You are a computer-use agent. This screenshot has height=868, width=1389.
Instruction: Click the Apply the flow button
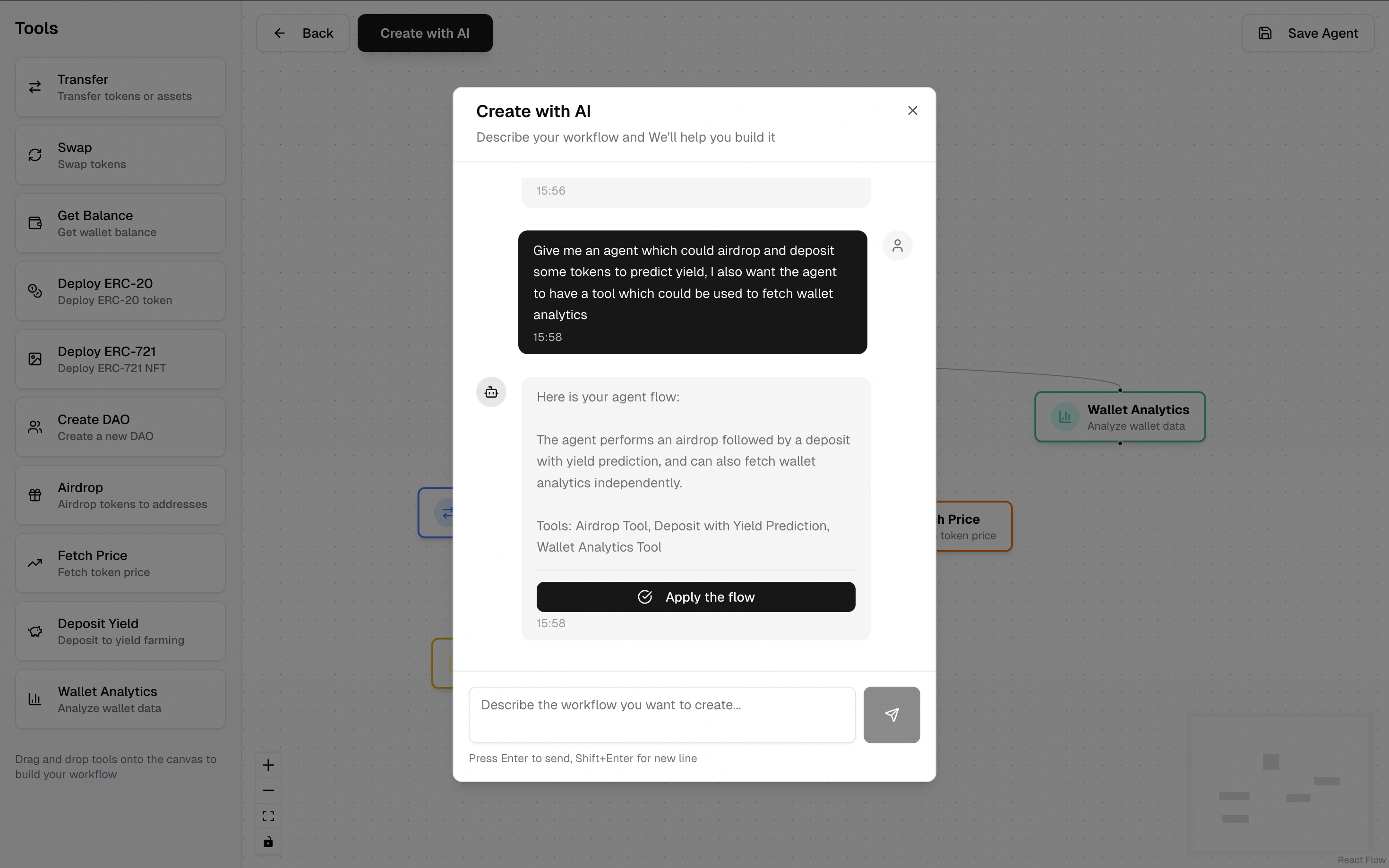pos(695,597)
